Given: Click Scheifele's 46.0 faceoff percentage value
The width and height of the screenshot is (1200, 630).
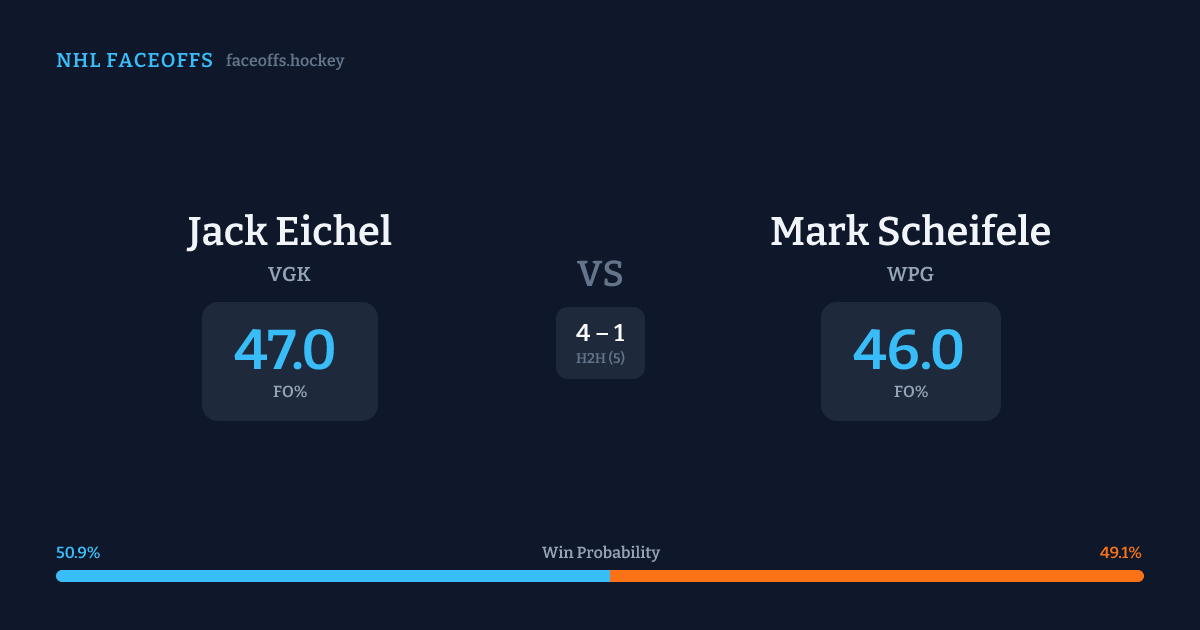Looking at the screenshot, I should coord(908,350).
